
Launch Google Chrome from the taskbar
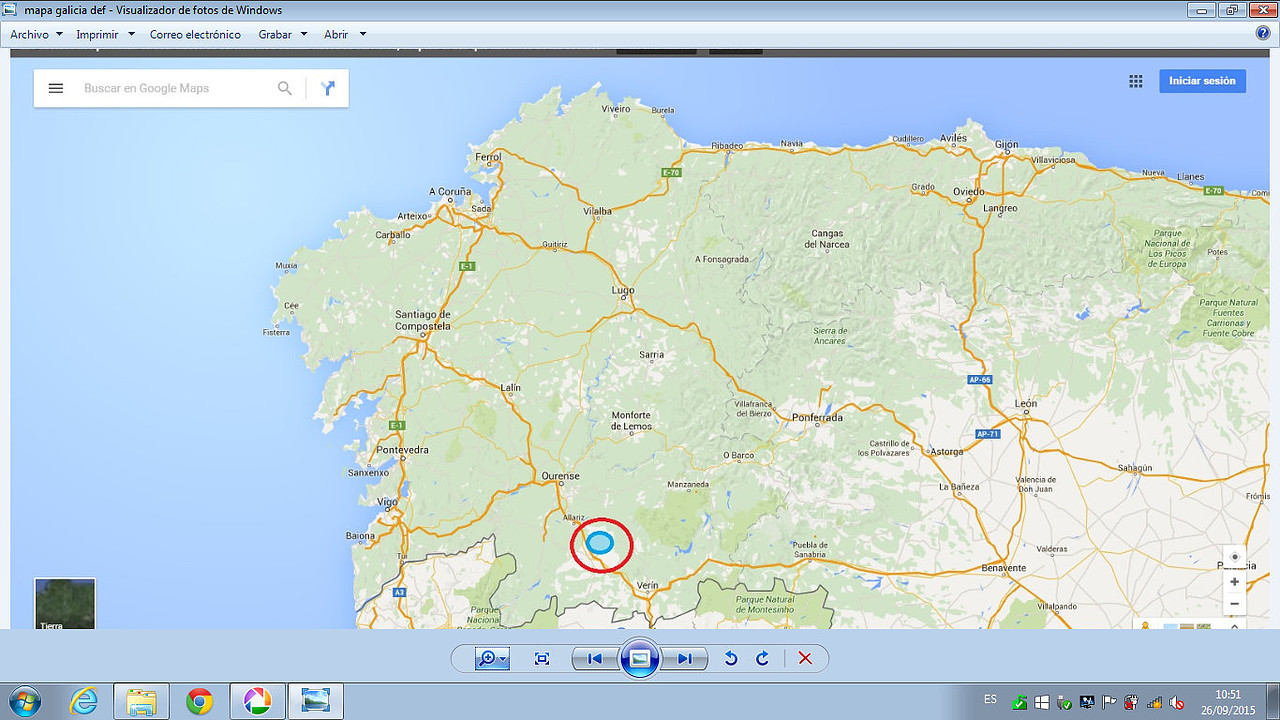199,702
